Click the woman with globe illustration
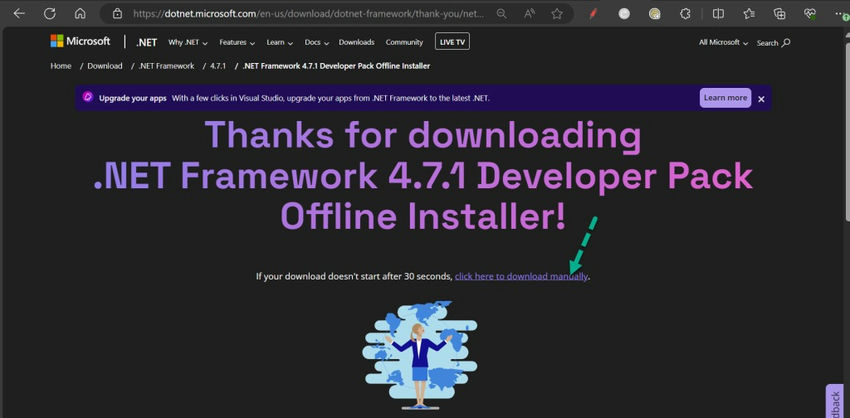The image size is (850, 418). click(x=420, y=354)
